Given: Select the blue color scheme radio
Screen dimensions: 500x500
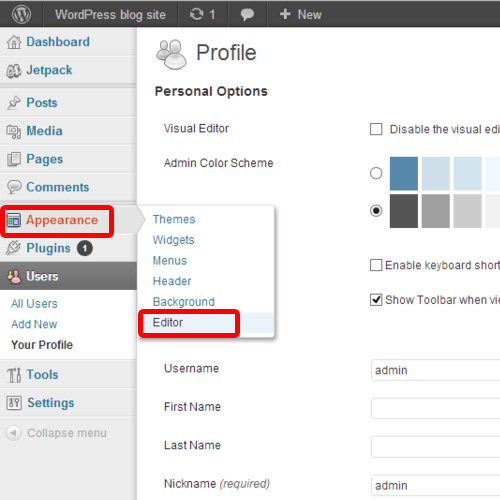Looking at the screenshot, I should pos(376,173).
